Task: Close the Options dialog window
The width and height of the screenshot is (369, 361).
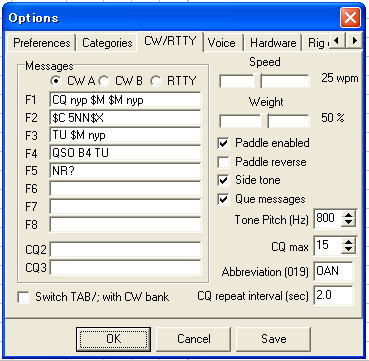Action: coord(350,18)
